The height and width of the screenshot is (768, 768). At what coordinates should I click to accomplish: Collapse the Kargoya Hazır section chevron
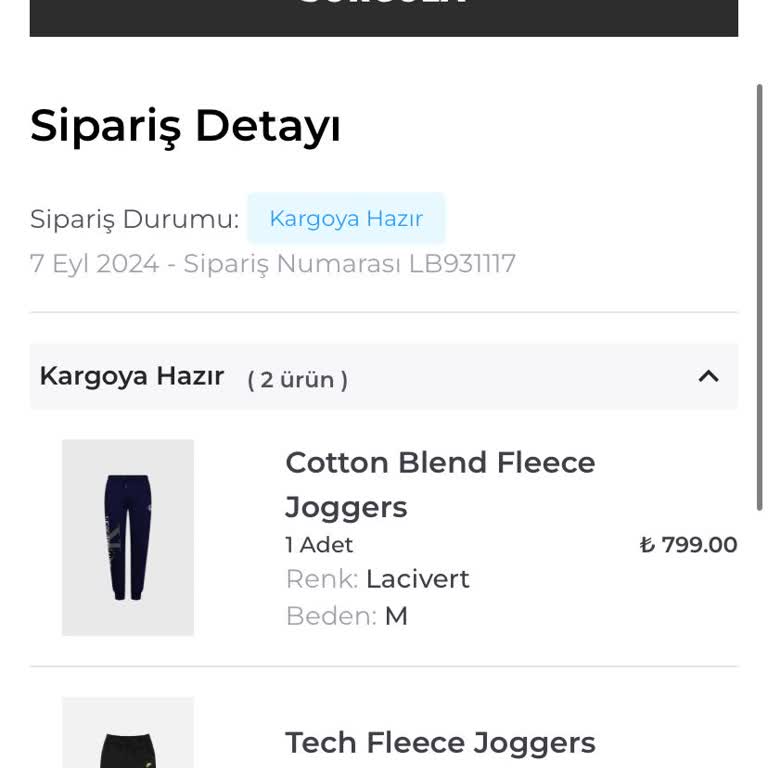(x=708, y=376)
